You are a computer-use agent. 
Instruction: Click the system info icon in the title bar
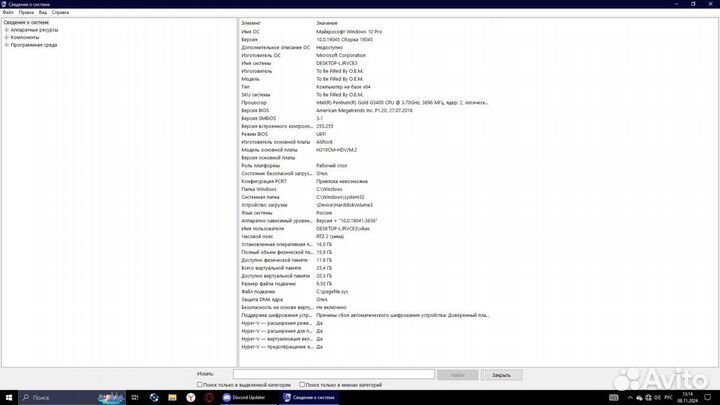click(x=5, y=4)
